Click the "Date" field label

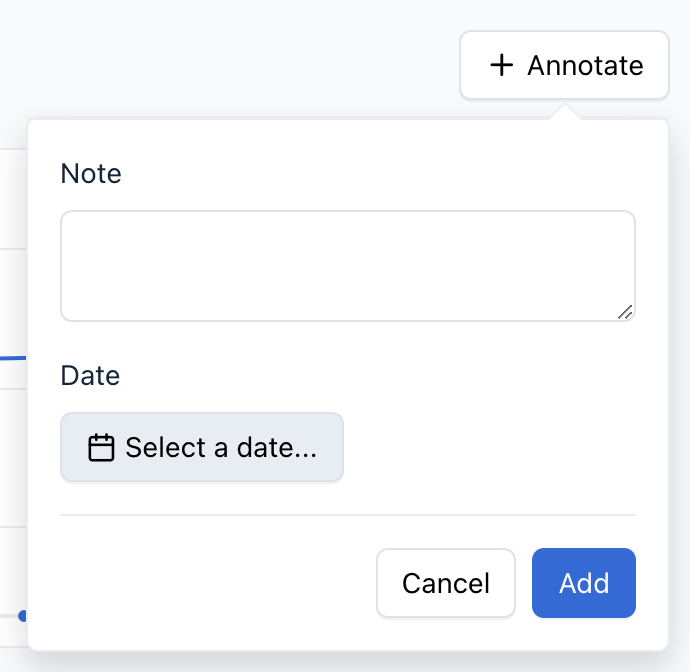pos(90,376)
